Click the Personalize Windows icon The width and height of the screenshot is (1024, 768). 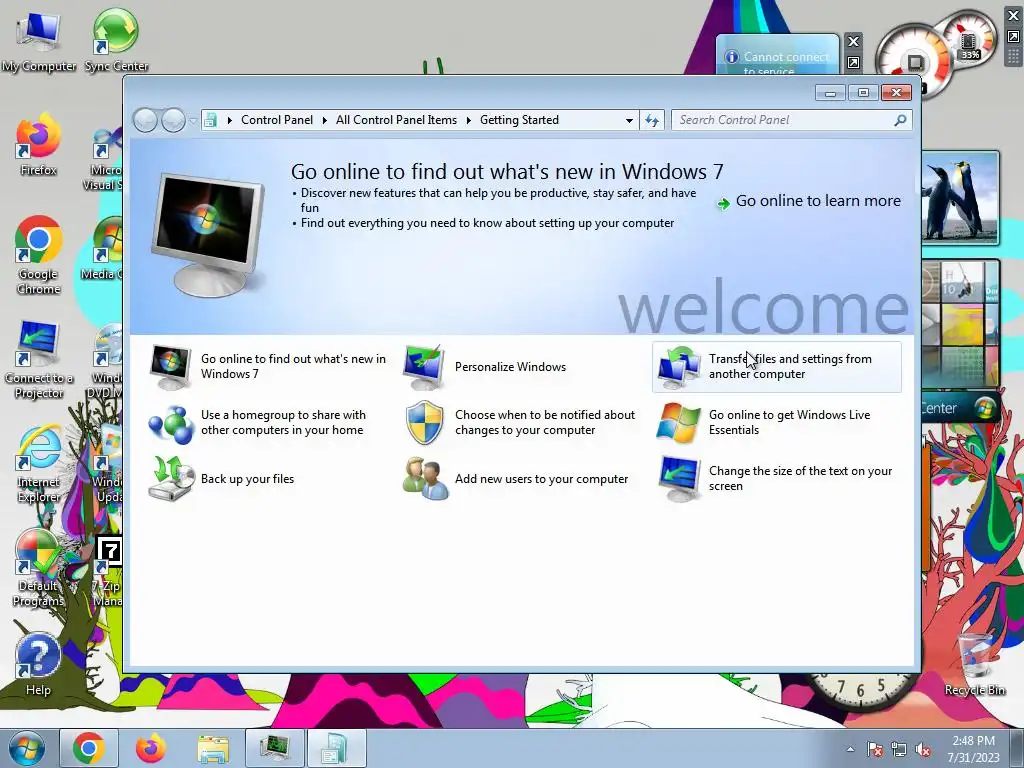pyautogui.click(x=424, y=367)
